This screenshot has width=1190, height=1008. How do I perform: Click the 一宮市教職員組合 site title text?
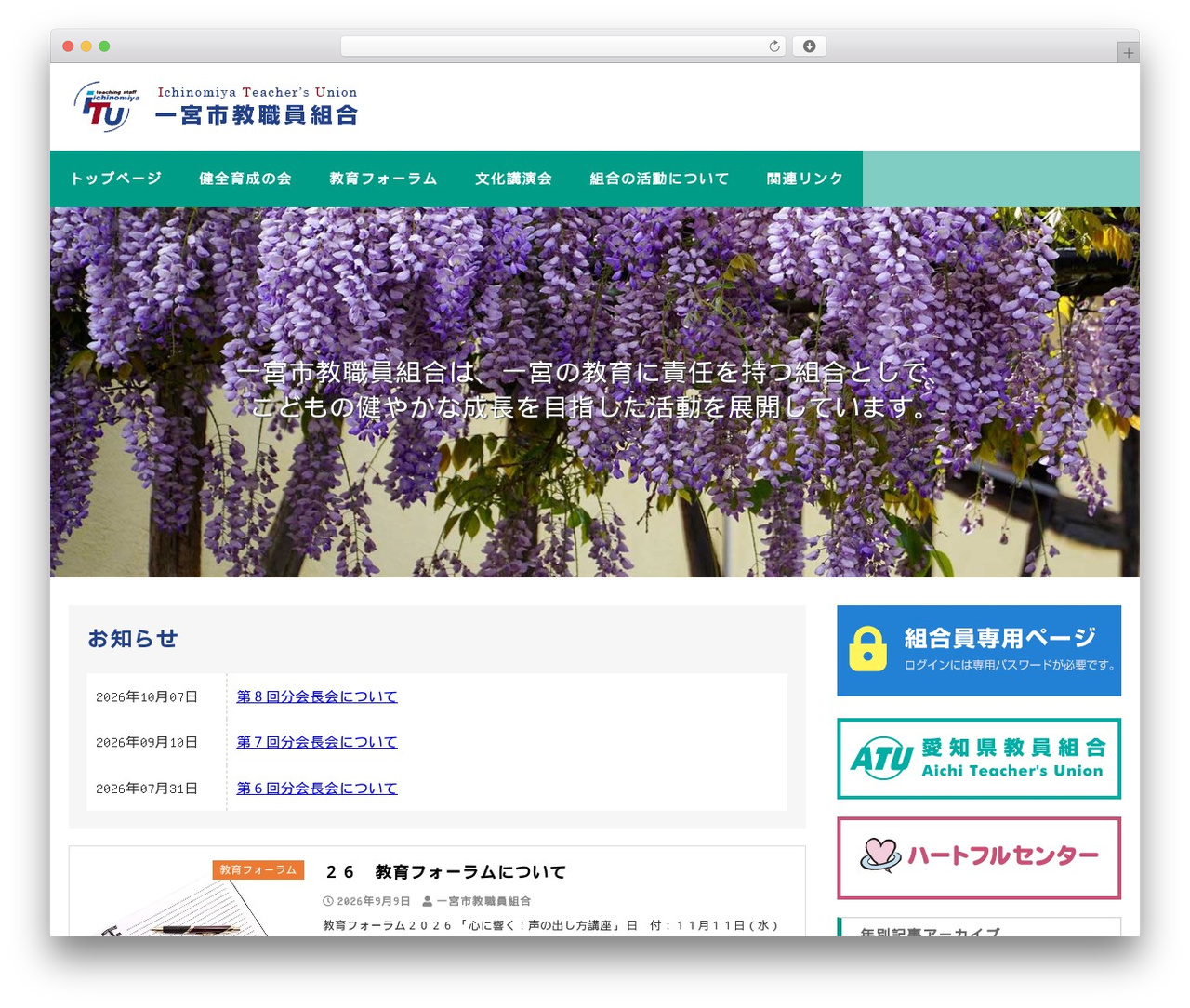point(257,114)
